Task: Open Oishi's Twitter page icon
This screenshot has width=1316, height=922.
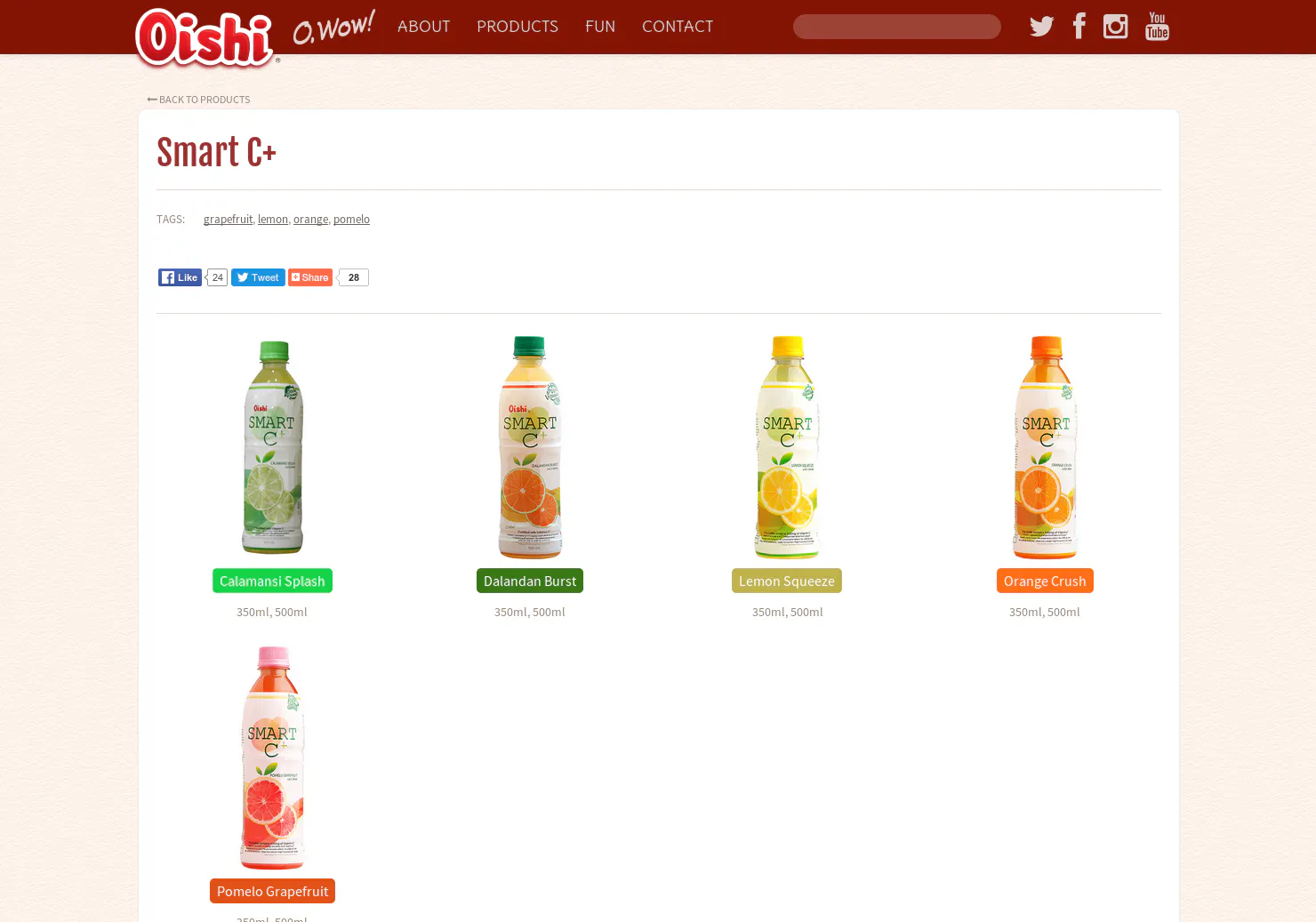Action: 1041,27
